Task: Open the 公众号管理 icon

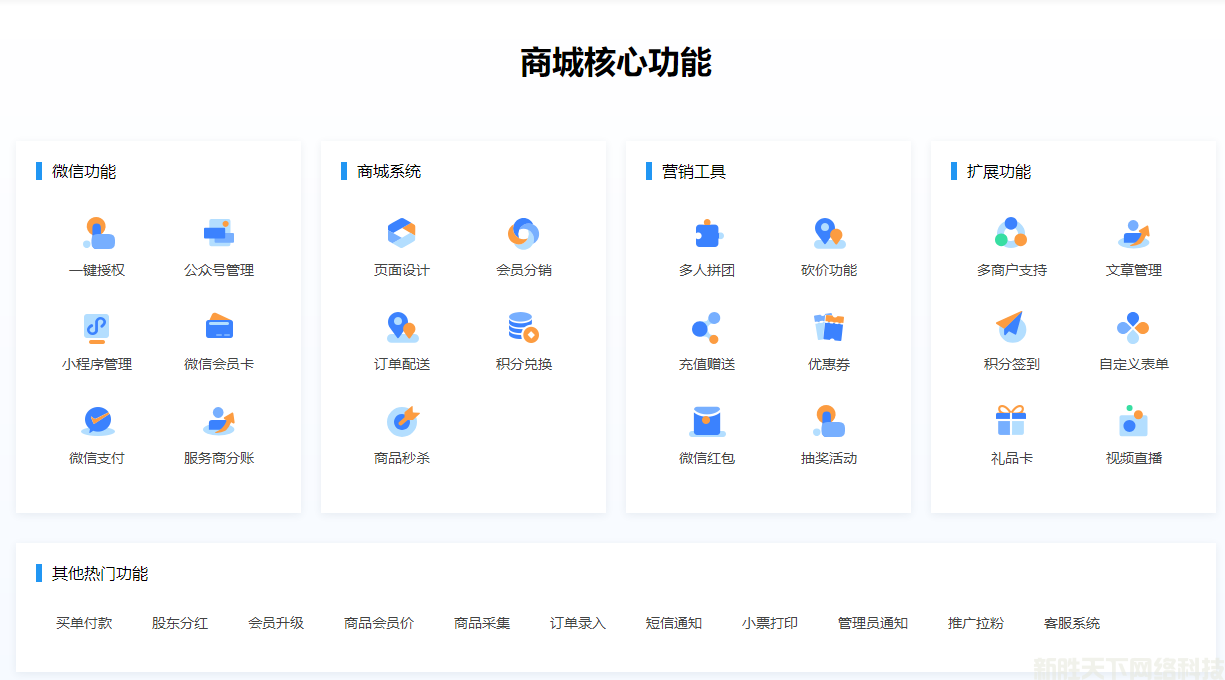Action: tap(218, 234)
